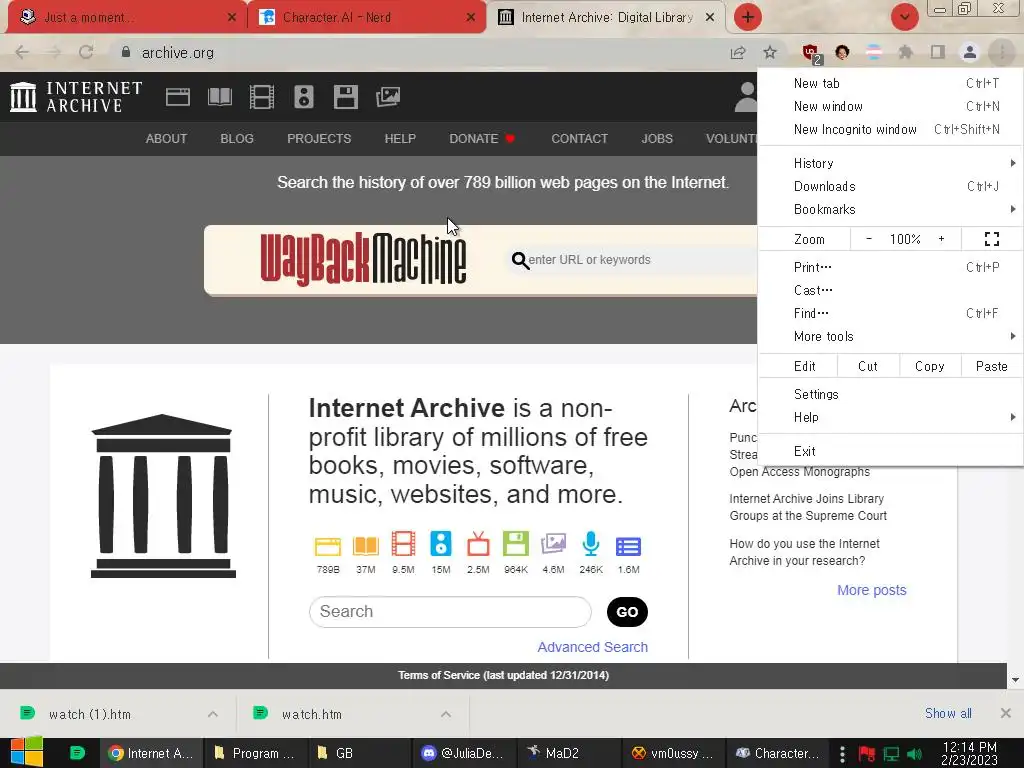Open the Chrome profile avatar icon
Screen dimensions: 1024x768
[970, 52]
